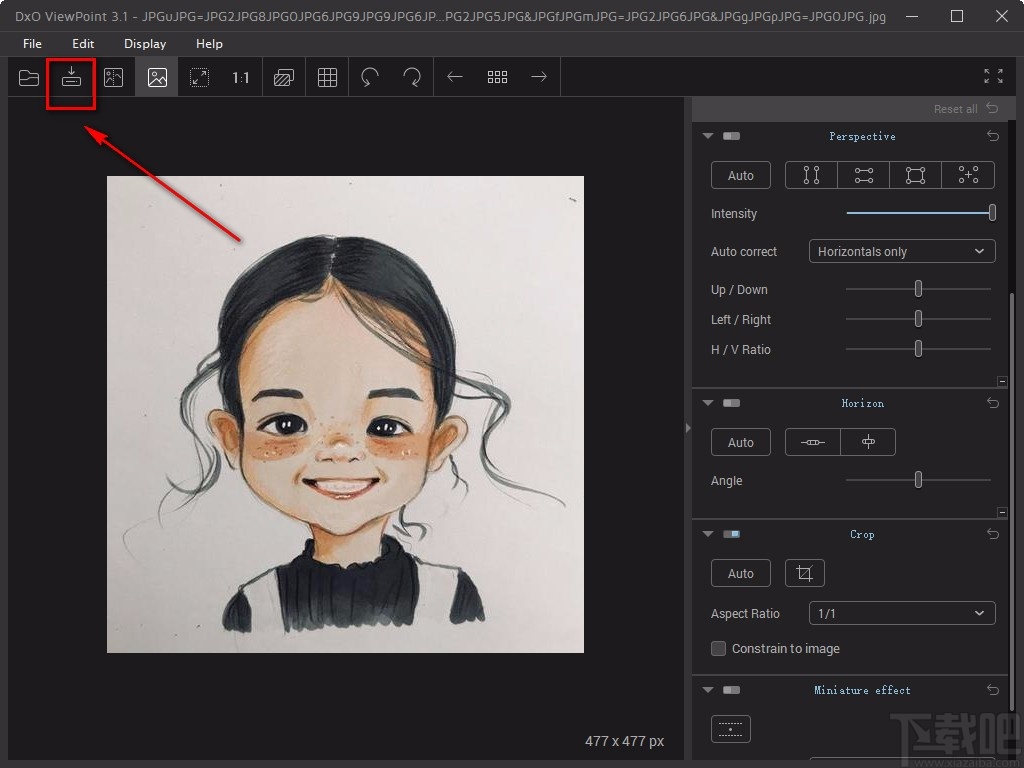Select the force vertical parallel lines tool

810,174
